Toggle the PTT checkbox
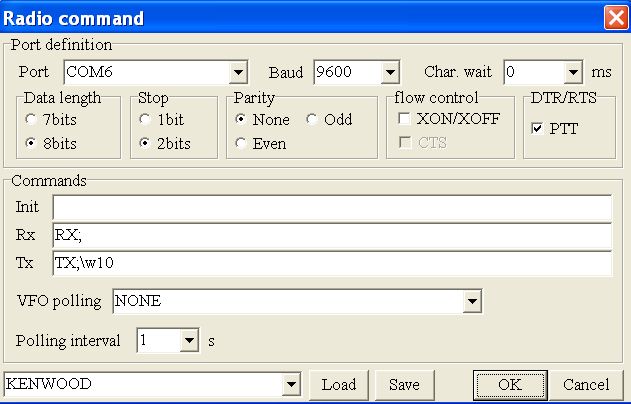The width and height of the screenshot is (631, 404). tap(538, 129)
